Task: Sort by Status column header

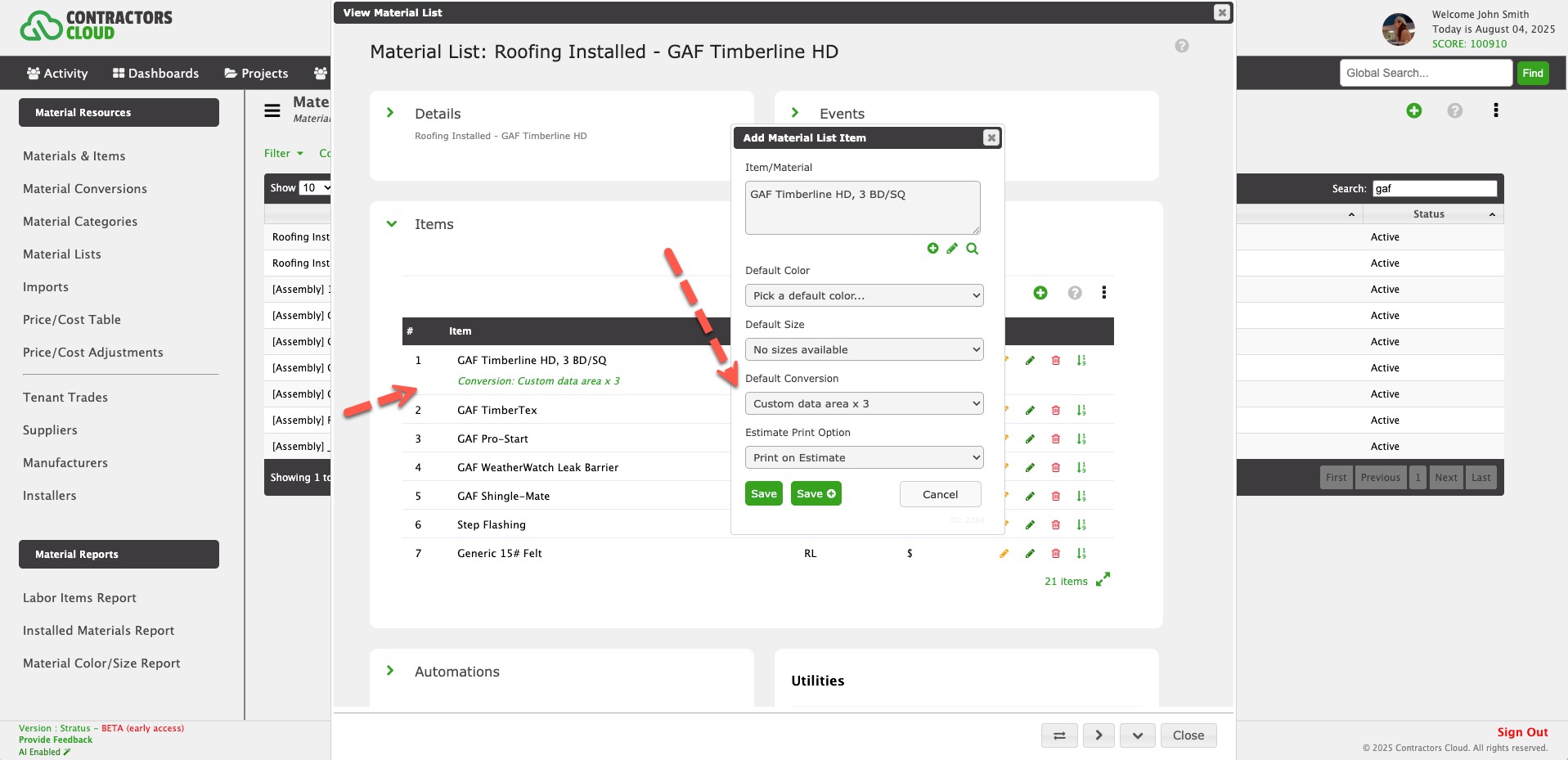Action: 1433,214
